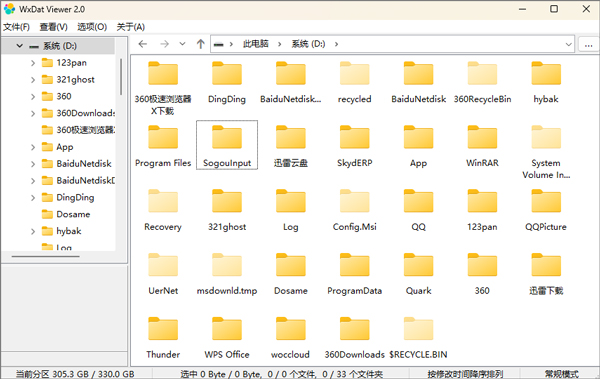600x379 pixels.
Task: Click 常规模式 in the status bar
Action: (x=561, y=374)
